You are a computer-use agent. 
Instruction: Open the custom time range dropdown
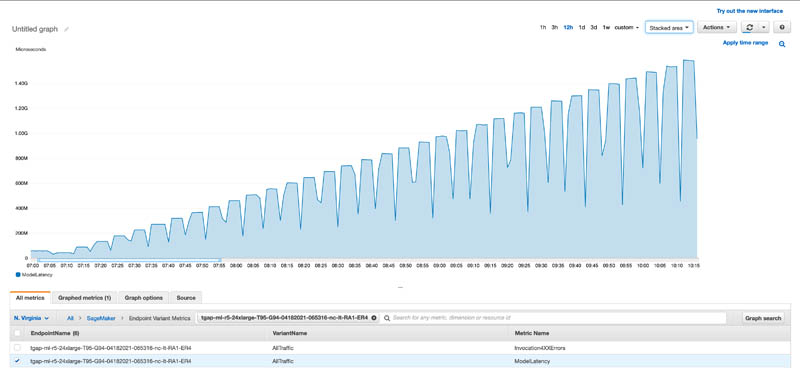627,28
